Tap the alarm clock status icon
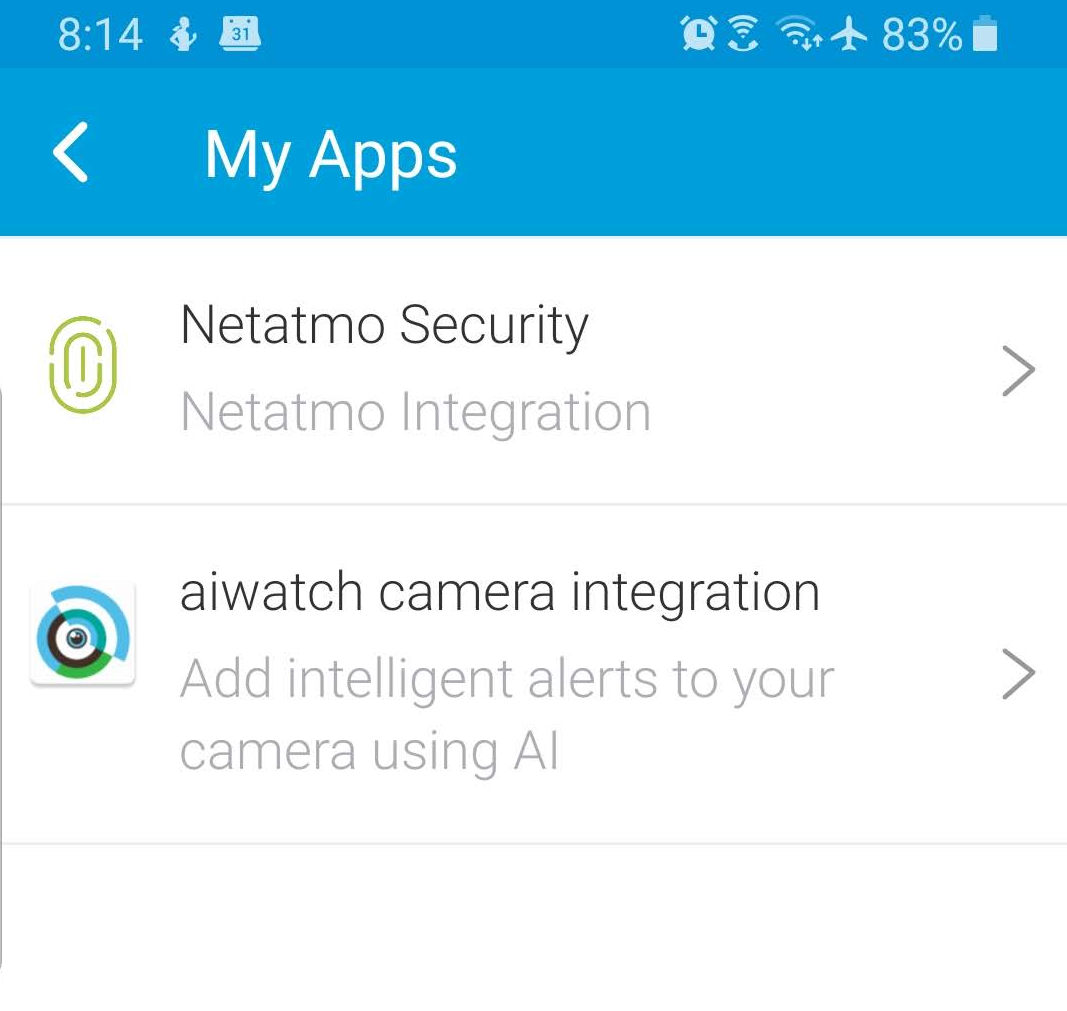The image size is (1067, 1011). coord(698,33)
